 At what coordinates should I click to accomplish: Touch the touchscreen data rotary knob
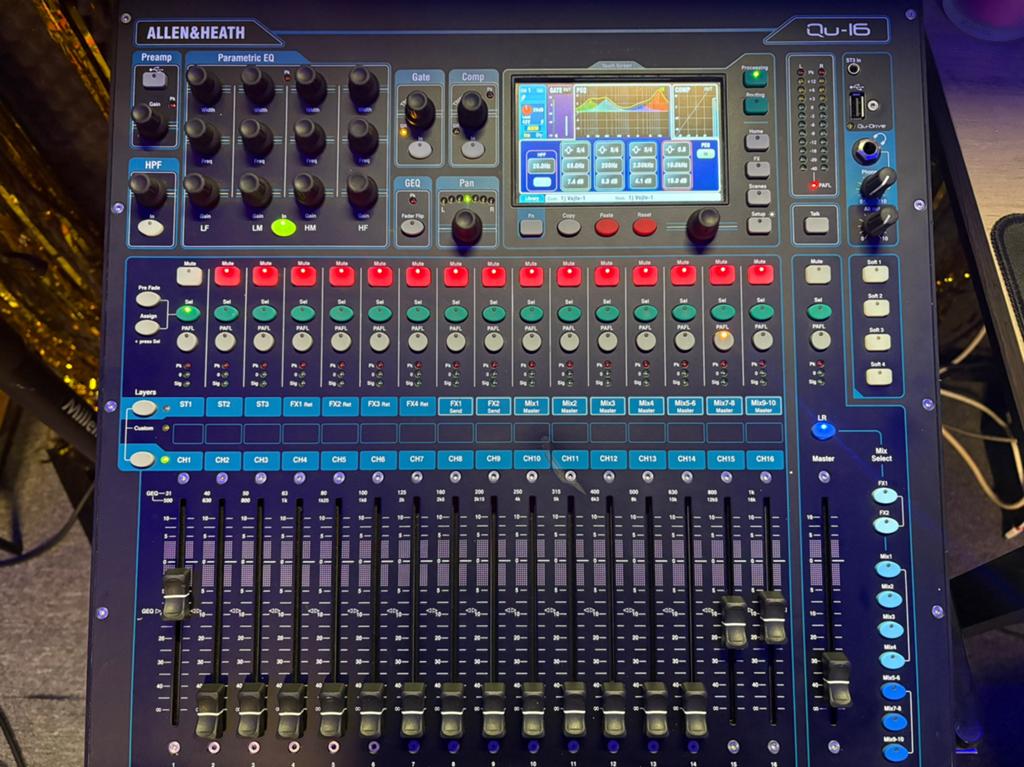tap(703, 225)
